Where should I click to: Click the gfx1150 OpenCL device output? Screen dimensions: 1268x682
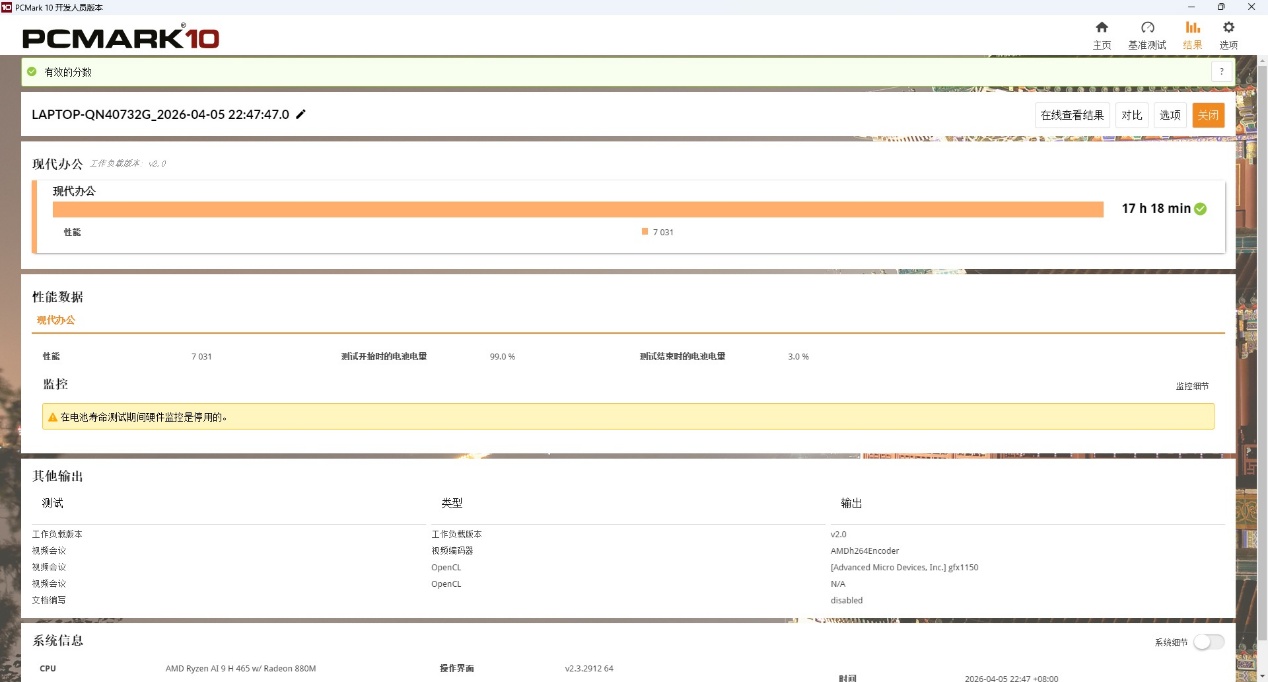(x=904, y=567)
